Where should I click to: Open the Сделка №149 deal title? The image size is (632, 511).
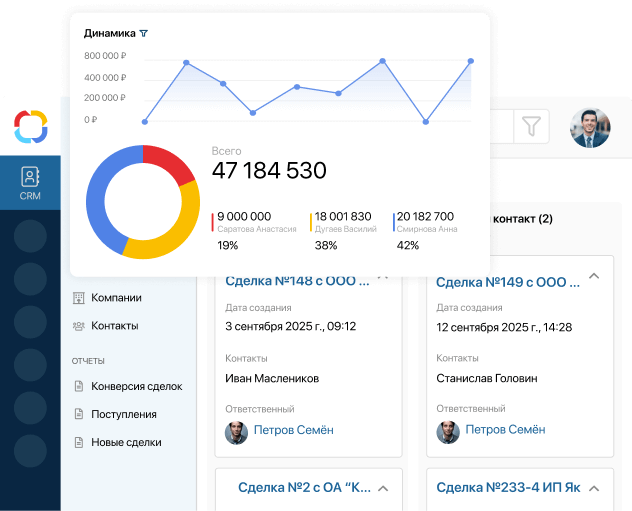pos(508,282)
